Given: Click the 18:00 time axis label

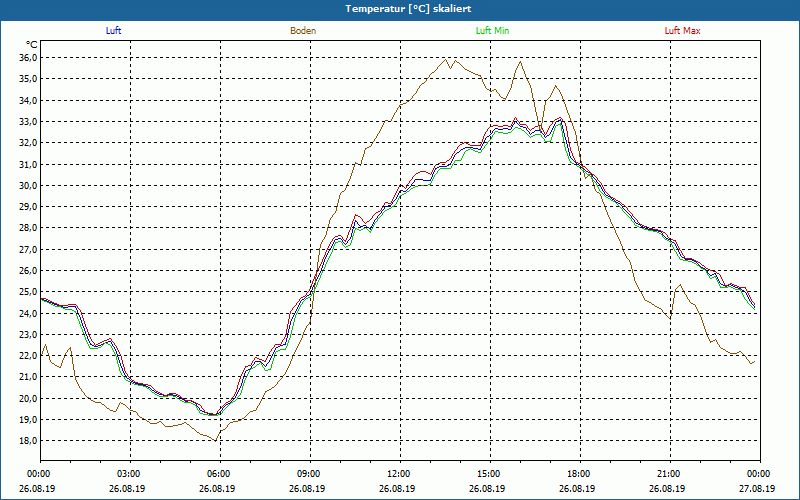Looking at the screenshot, I should coord(580,474).
